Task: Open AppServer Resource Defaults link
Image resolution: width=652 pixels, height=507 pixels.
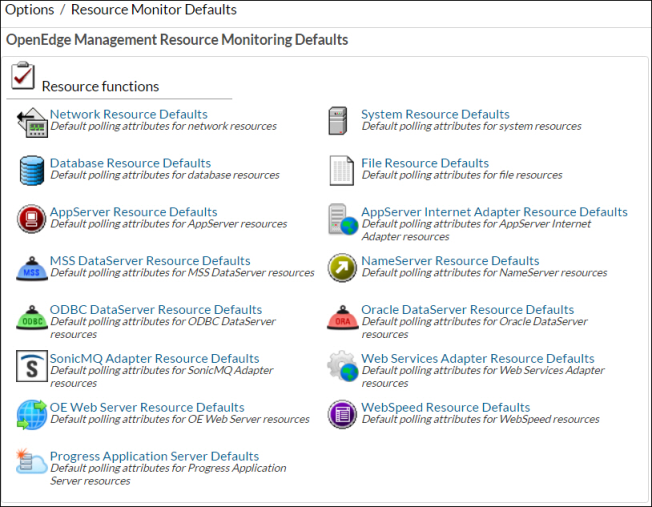Action: click(133, 212)
